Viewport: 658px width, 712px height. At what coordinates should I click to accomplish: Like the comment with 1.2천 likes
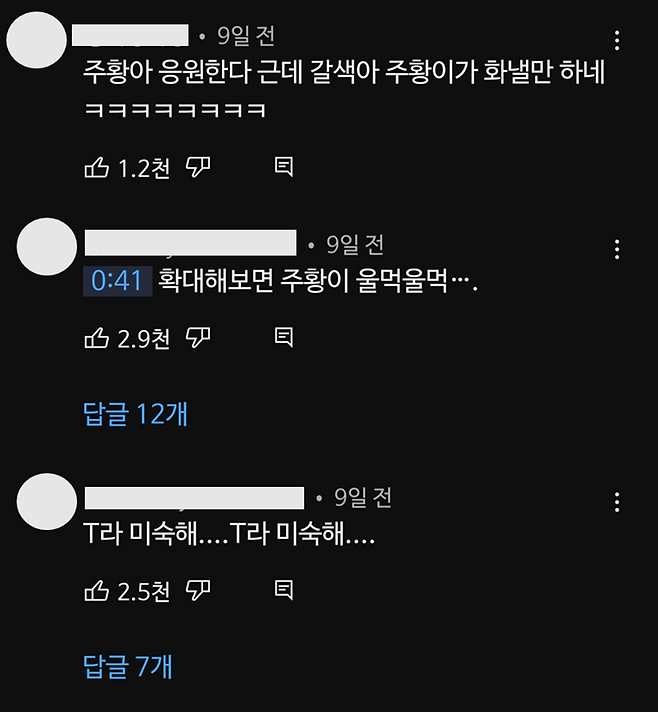tap(97, 168)
